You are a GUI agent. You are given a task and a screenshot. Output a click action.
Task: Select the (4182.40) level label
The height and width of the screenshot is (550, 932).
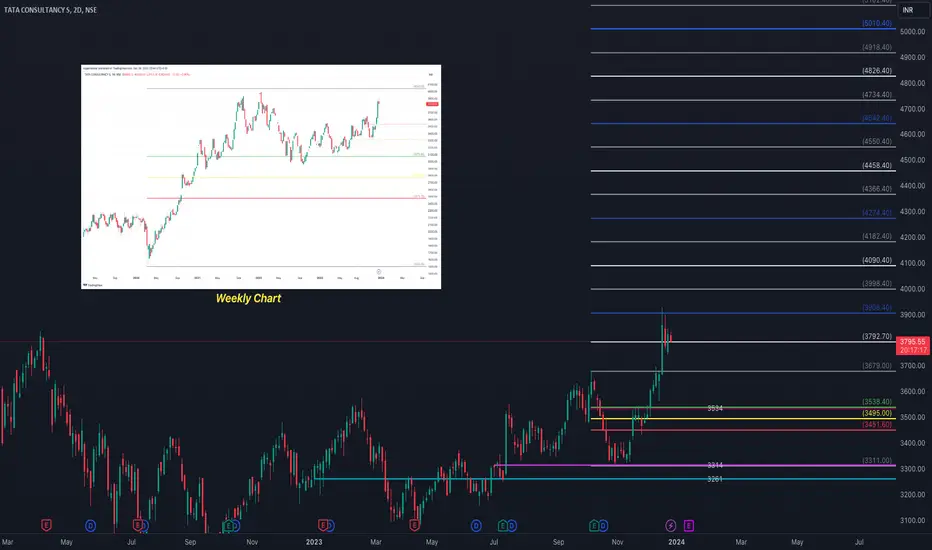click(x=877, y=237)
